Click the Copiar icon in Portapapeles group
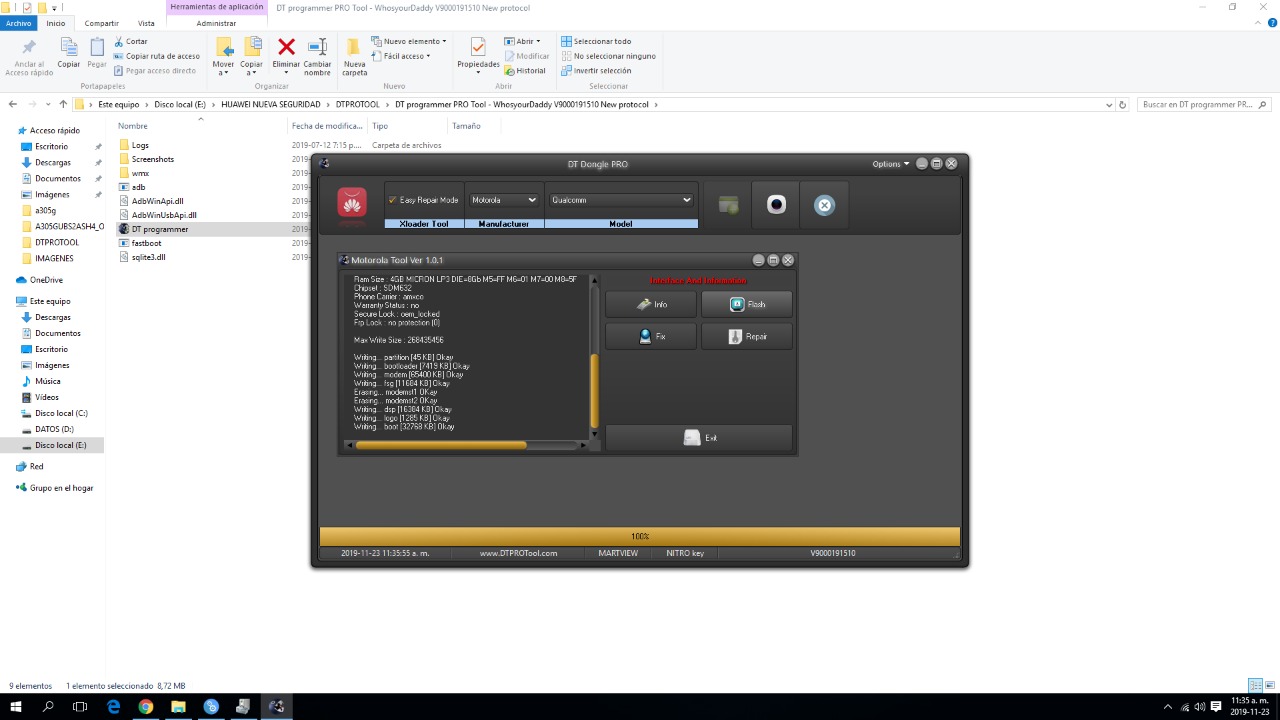The width and height of the screenshot is (1280, 720). click(x=68, y=47)
